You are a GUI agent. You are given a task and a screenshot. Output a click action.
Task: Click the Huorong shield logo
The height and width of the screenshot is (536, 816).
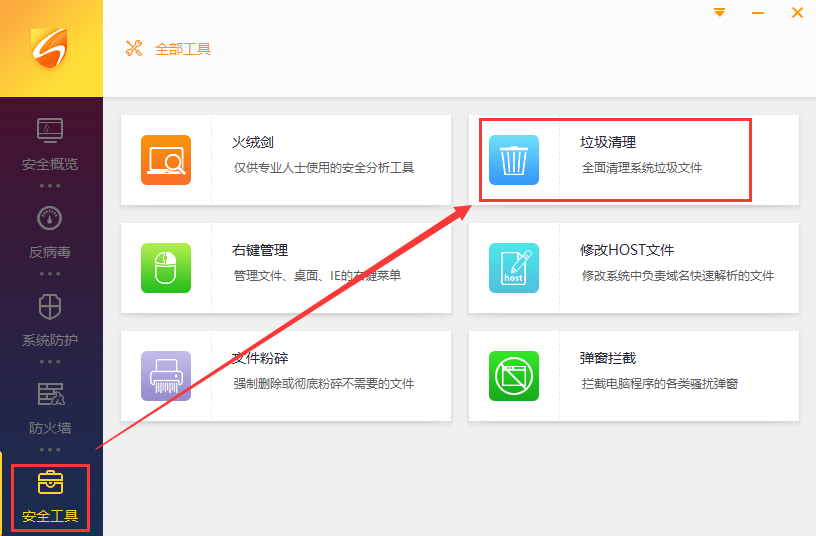click(49, 47)
